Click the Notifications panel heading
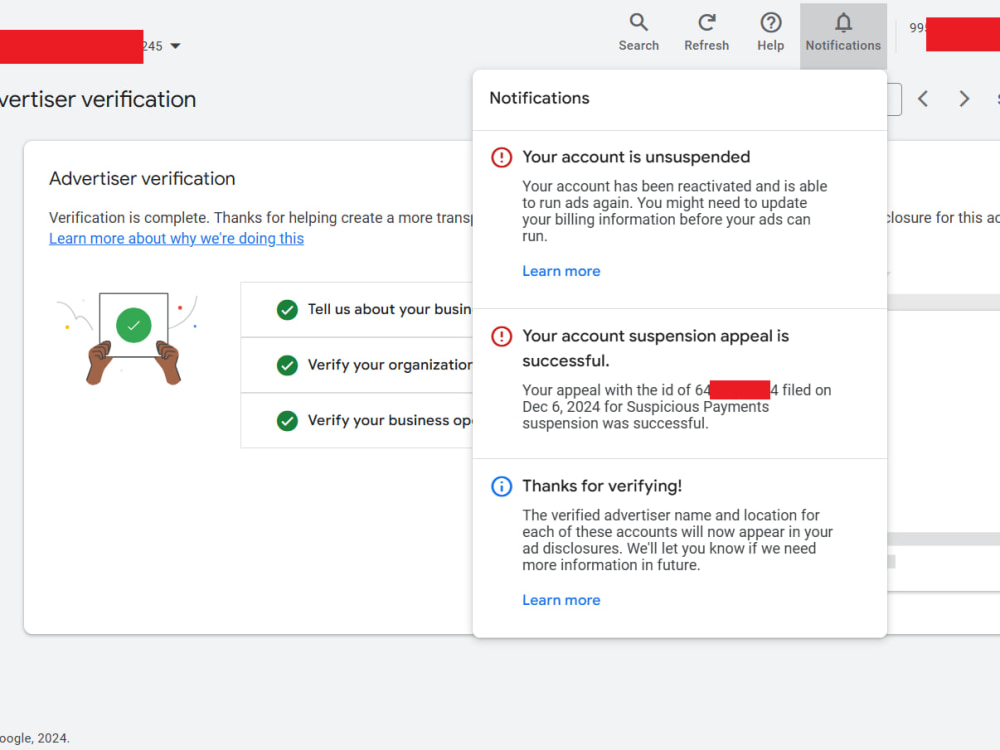 pyautogui.click(x=540, y=98)
